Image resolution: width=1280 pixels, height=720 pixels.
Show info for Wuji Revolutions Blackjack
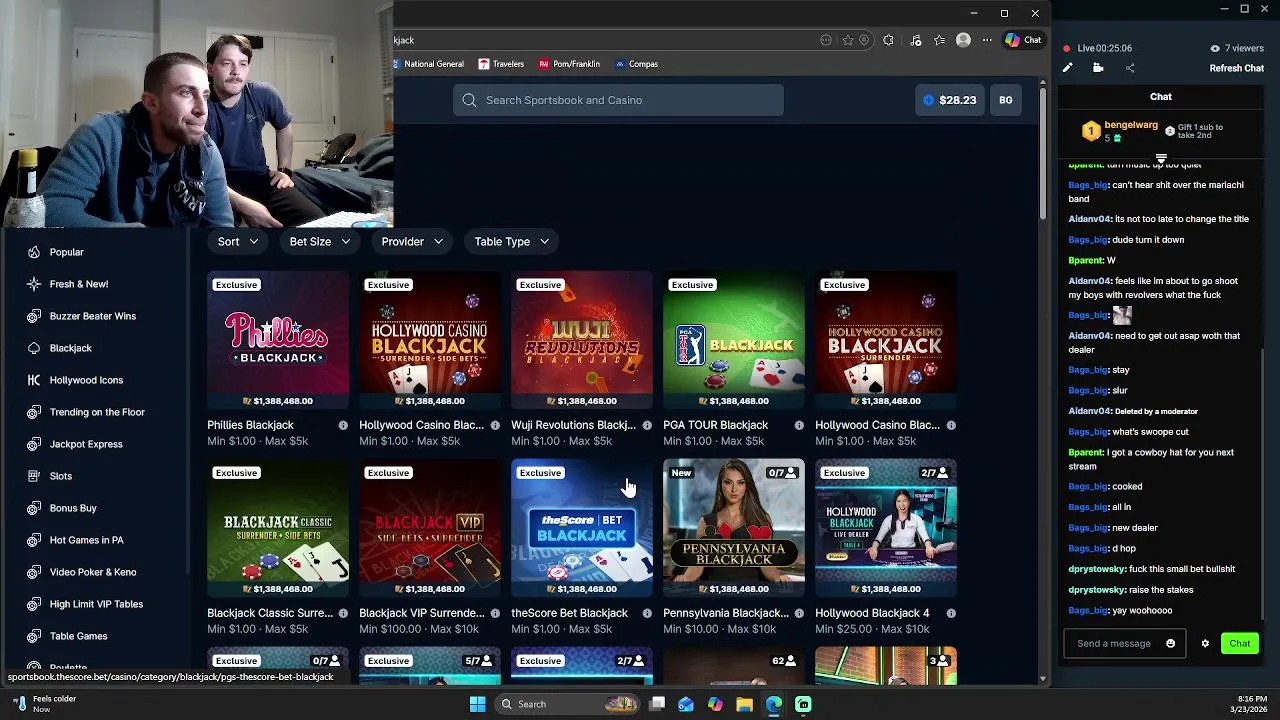pos(647,425)
